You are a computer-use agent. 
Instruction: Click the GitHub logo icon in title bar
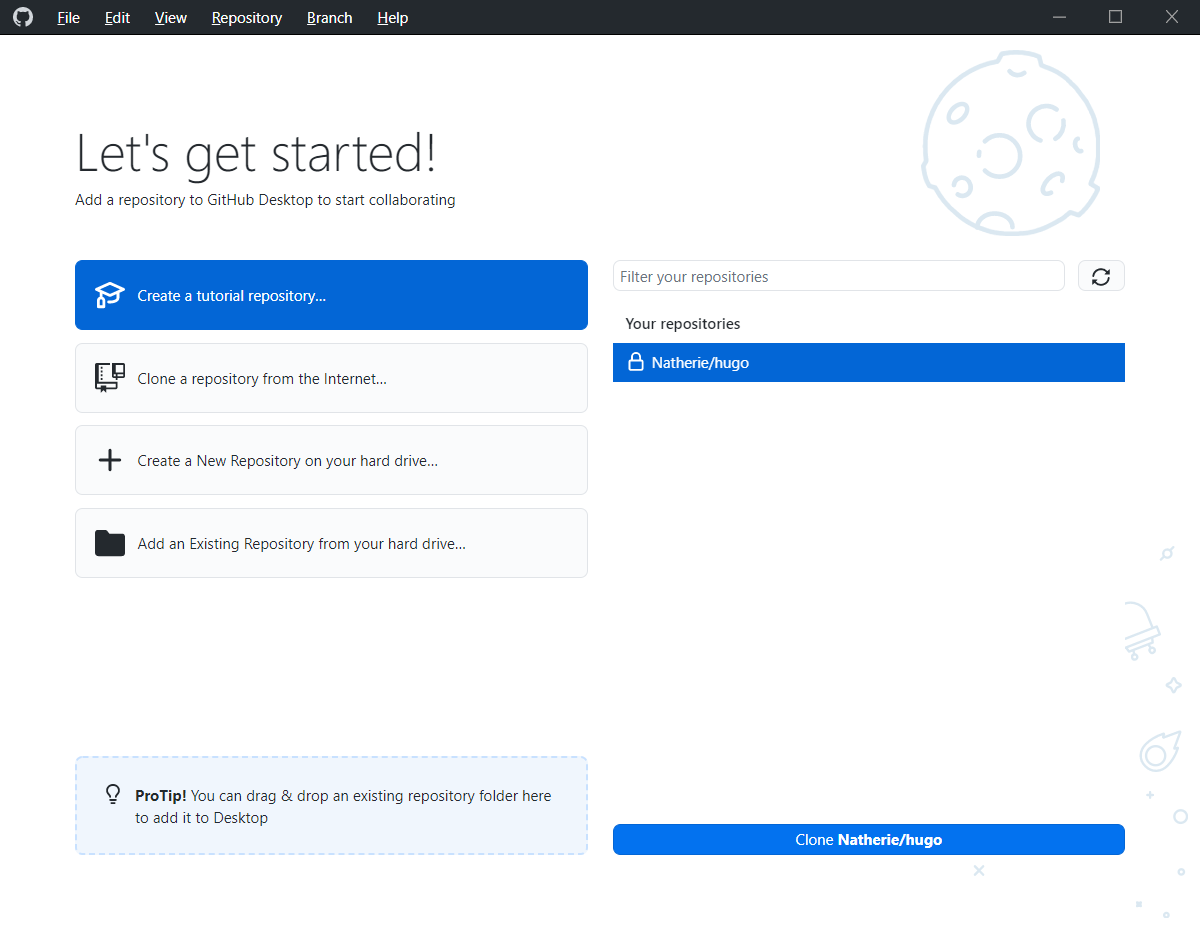22,17
